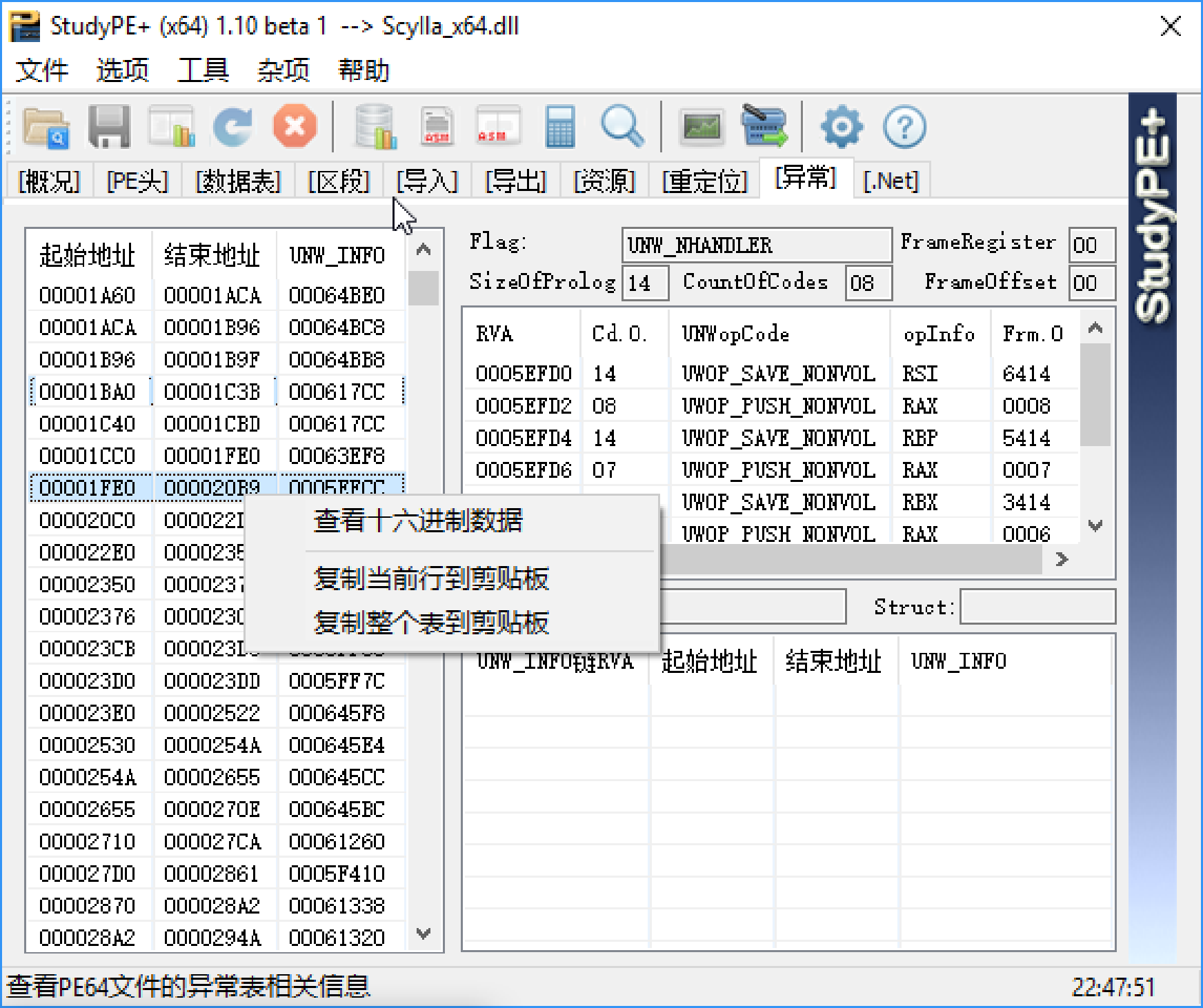Image resolution: width=1203 pixels, height=1008 pixels.
Task: Click scroll-down arrow of unwind codes table
Action: 1095,525
